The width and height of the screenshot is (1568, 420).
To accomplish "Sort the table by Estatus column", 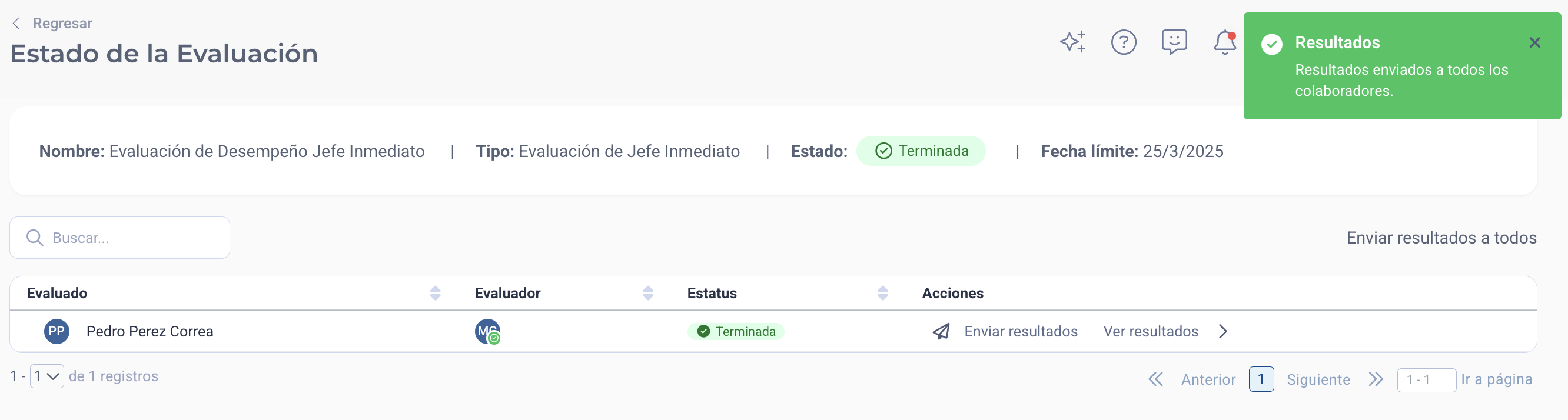I will [883, 293].
